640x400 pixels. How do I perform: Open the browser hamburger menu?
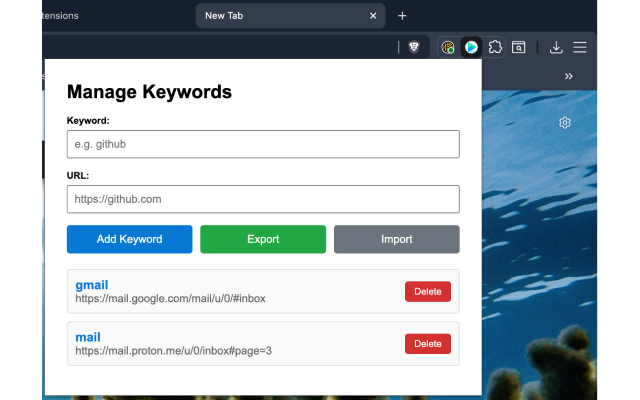(580, 47)
